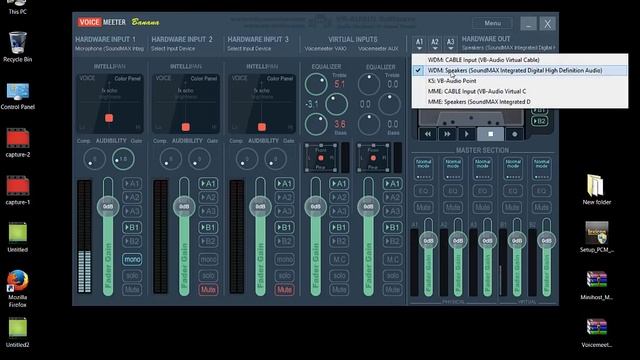Unmute Hardware Input 2 strip
The height and width of the screenshot is (360, 640).
[208, 290]
